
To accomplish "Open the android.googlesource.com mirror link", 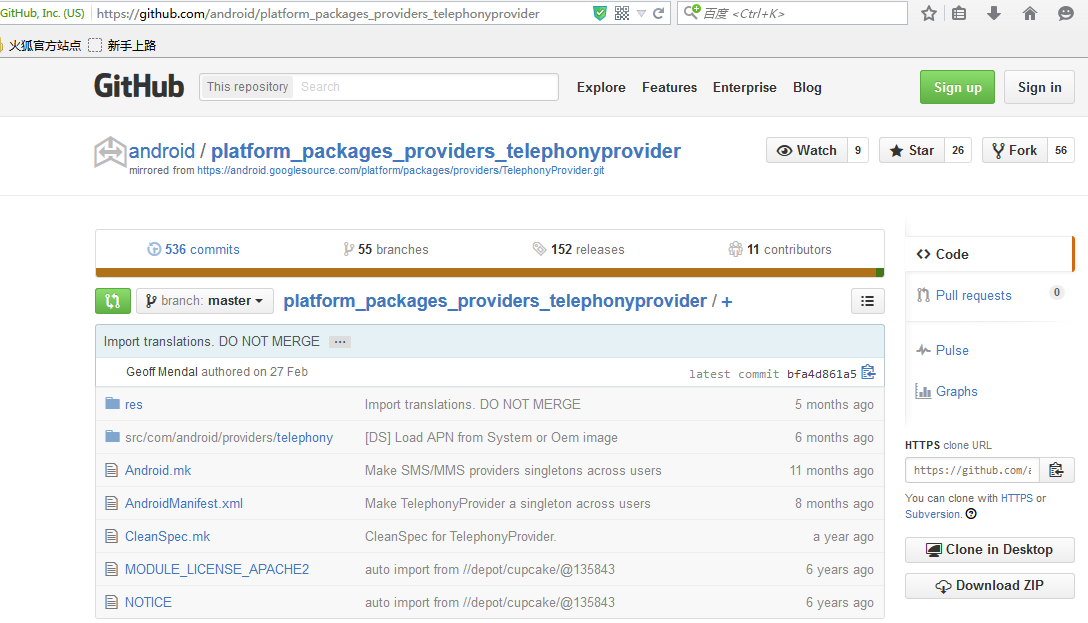I will pos(400,170).
